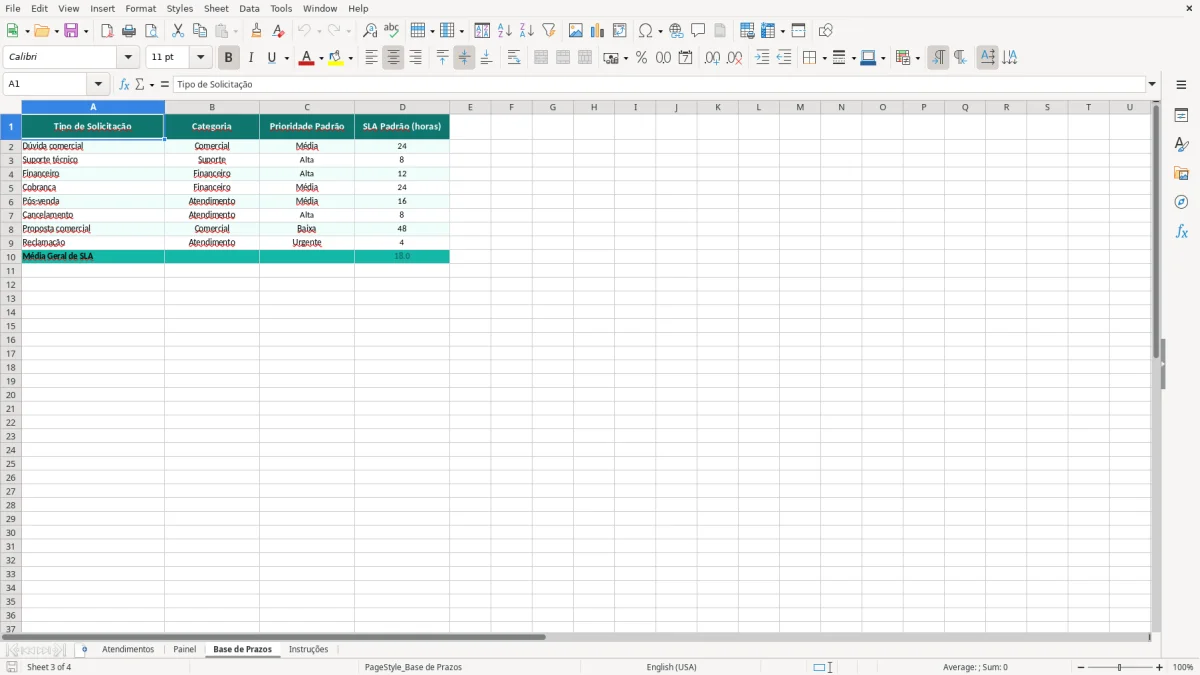Open the sidebar Styles panel
This screenshot has width=1200, height=675.
coord(1181,144)
